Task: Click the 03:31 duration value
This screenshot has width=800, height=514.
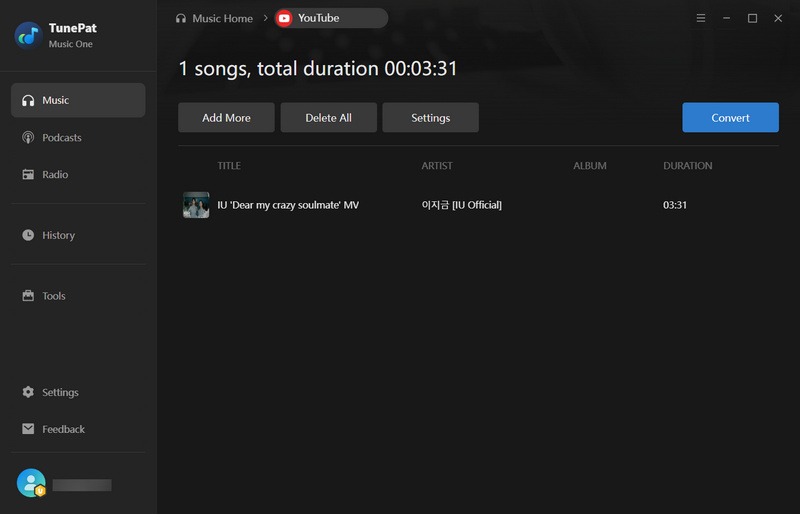Action: [674, 205]
